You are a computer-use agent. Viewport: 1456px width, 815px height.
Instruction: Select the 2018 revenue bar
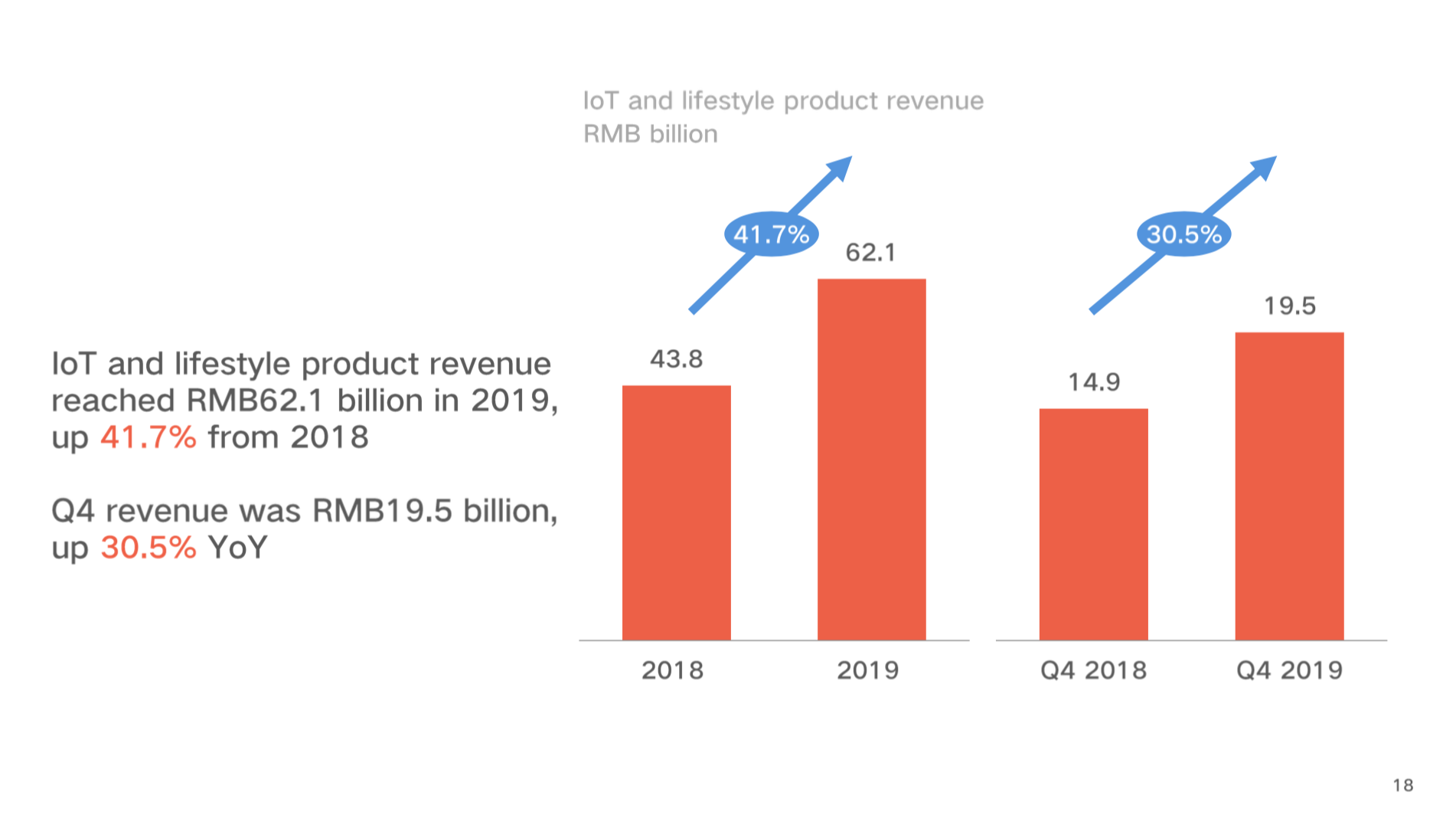676,512
